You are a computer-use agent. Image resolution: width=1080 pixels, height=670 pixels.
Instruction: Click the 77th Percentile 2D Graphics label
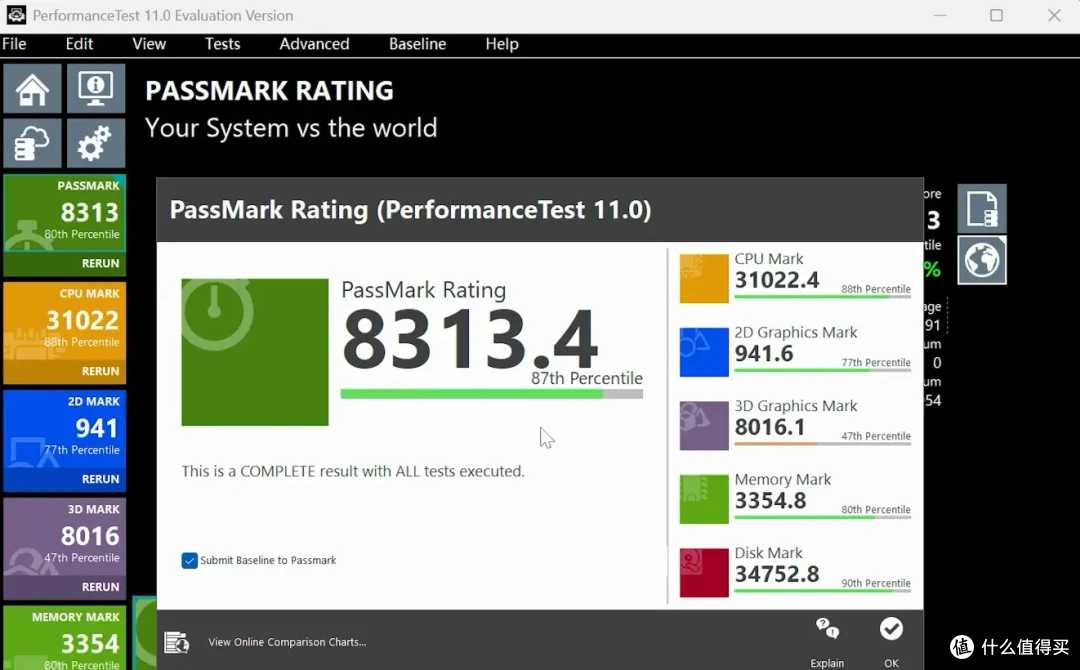875,362
